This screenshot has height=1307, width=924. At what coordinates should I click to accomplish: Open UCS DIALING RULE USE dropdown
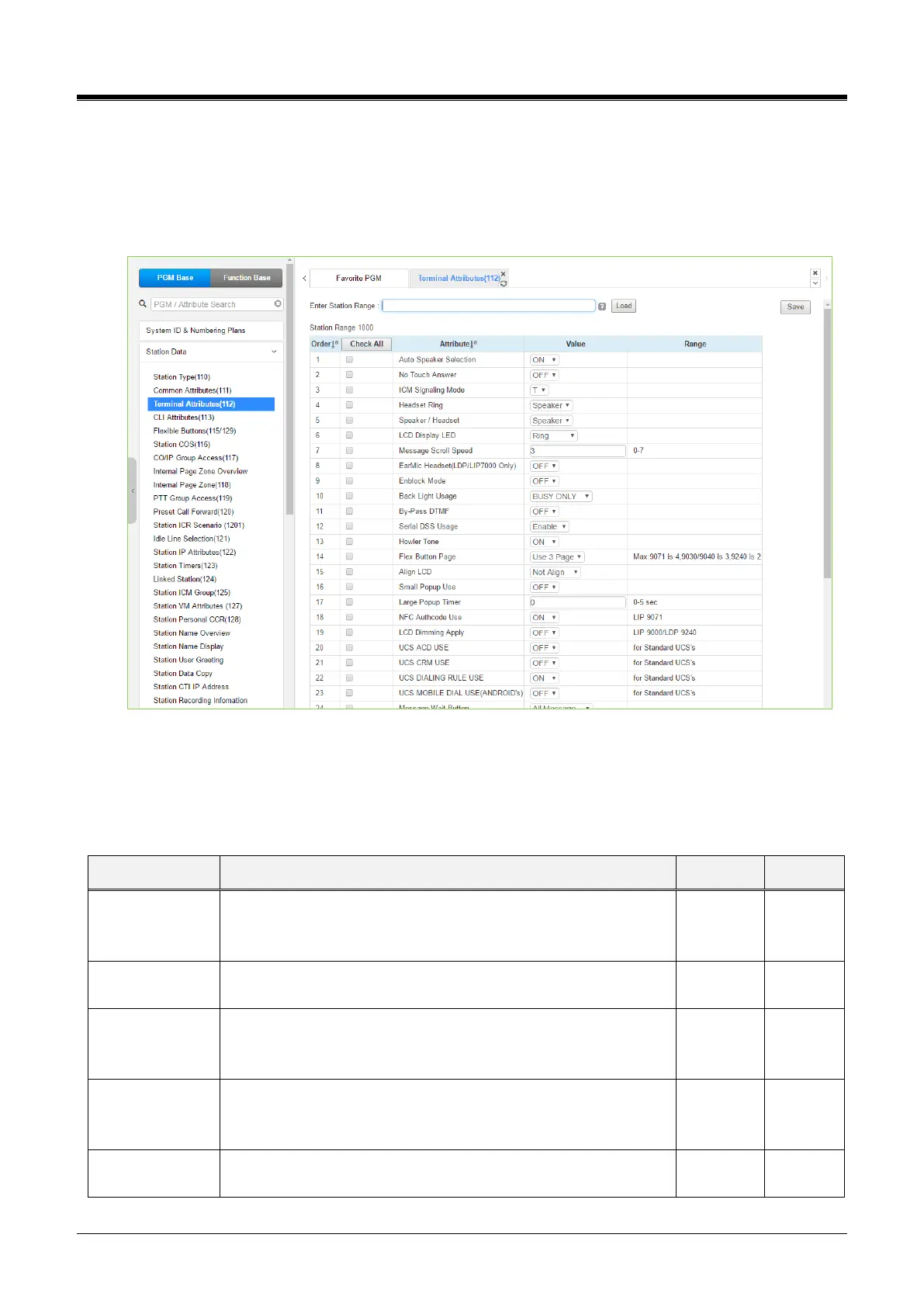(544, 678)
